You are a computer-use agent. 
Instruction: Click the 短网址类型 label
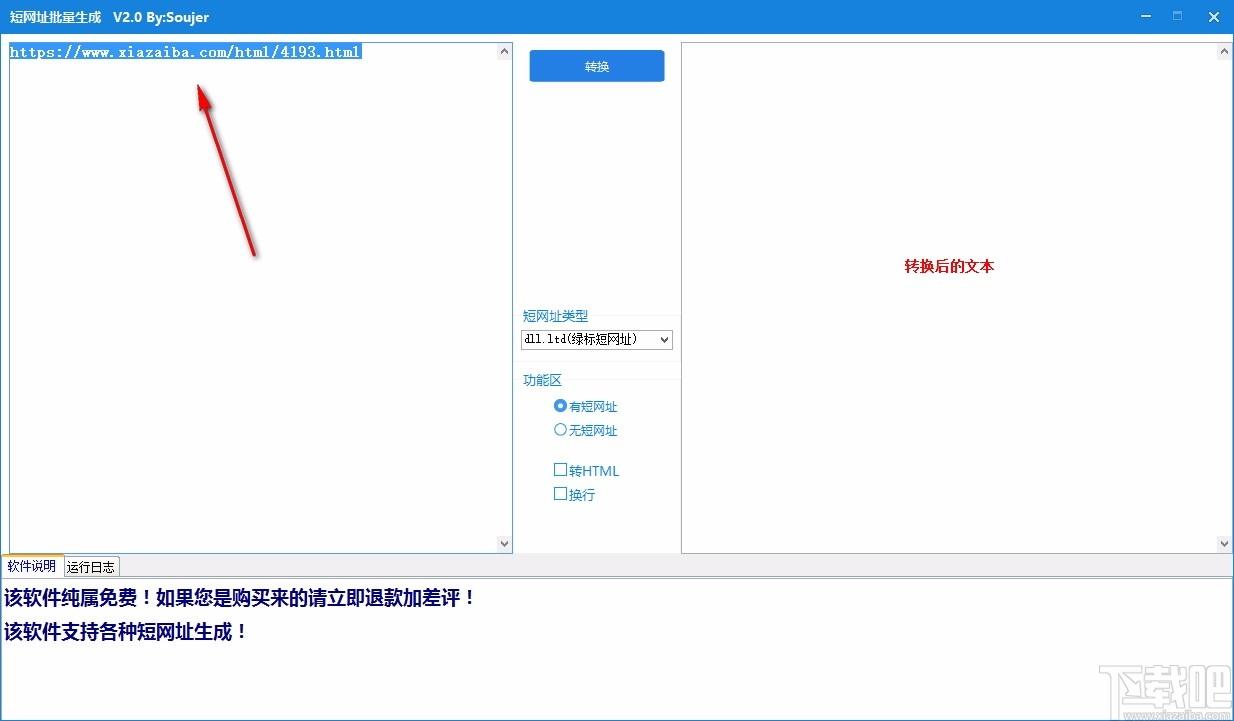click(x=555, y=316)
